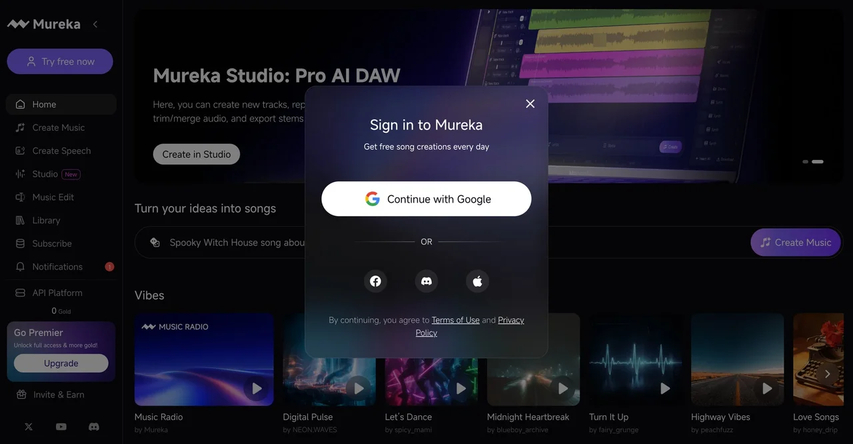Click Continue with Google button
The image size is (853, 444).
click(426, 199)
